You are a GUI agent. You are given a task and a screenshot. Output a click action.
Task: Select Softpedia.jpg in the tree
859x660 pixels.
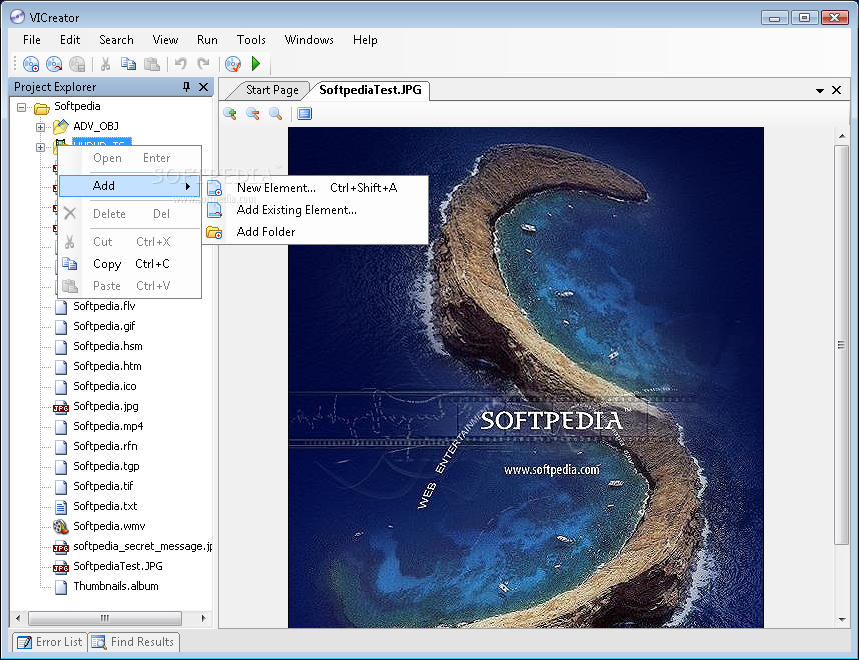pos(106,406)
